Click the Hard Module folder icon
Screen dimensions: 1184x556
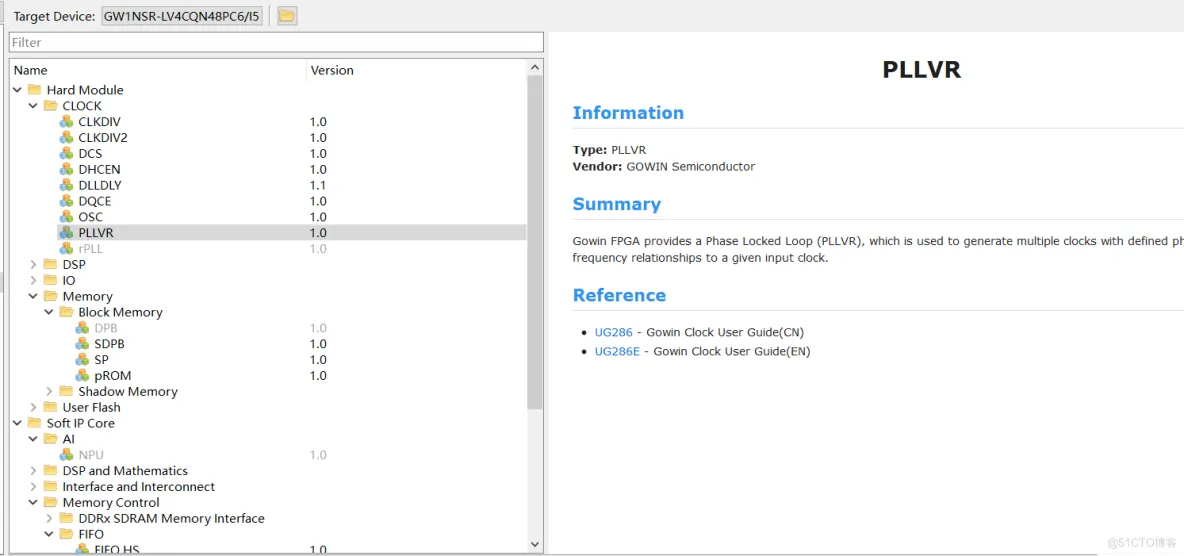pos(35,90)
